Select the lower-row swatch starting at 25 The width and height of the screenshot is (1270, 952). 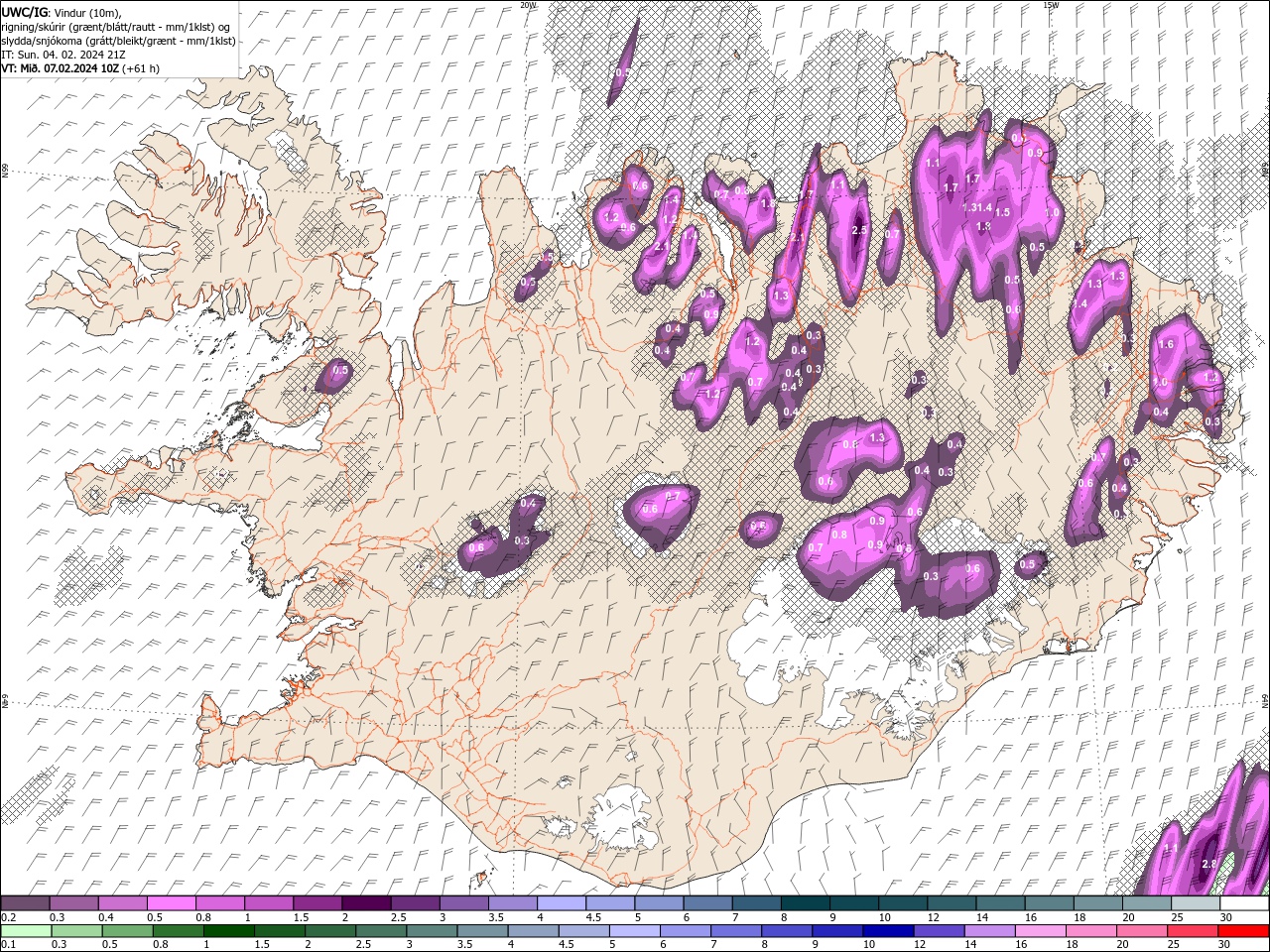pyautogui.click(x=1191, y=931)
